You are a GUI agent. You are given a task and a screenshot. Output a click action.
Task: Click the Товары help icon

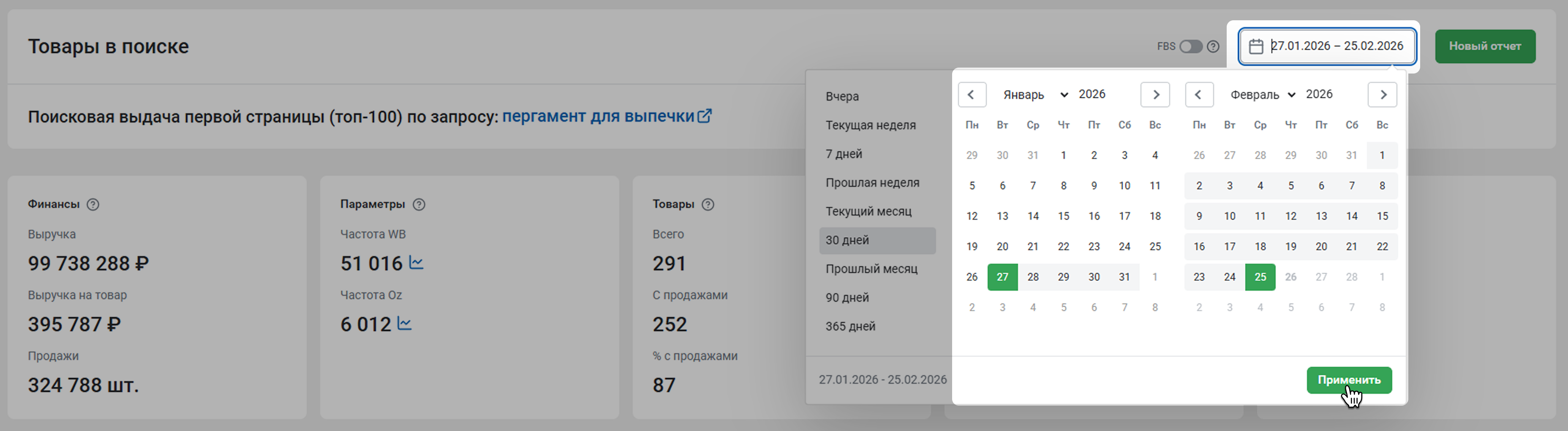point(707,205)
